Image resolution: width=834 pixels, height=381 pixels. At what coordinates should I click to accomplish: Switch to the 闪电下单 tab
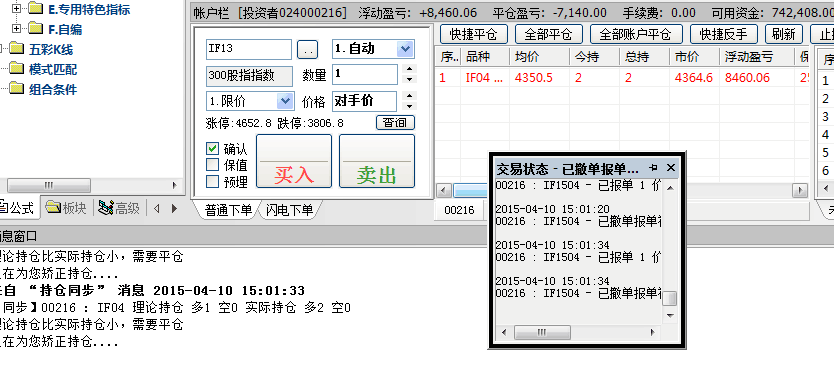click(x=290, y=211)
